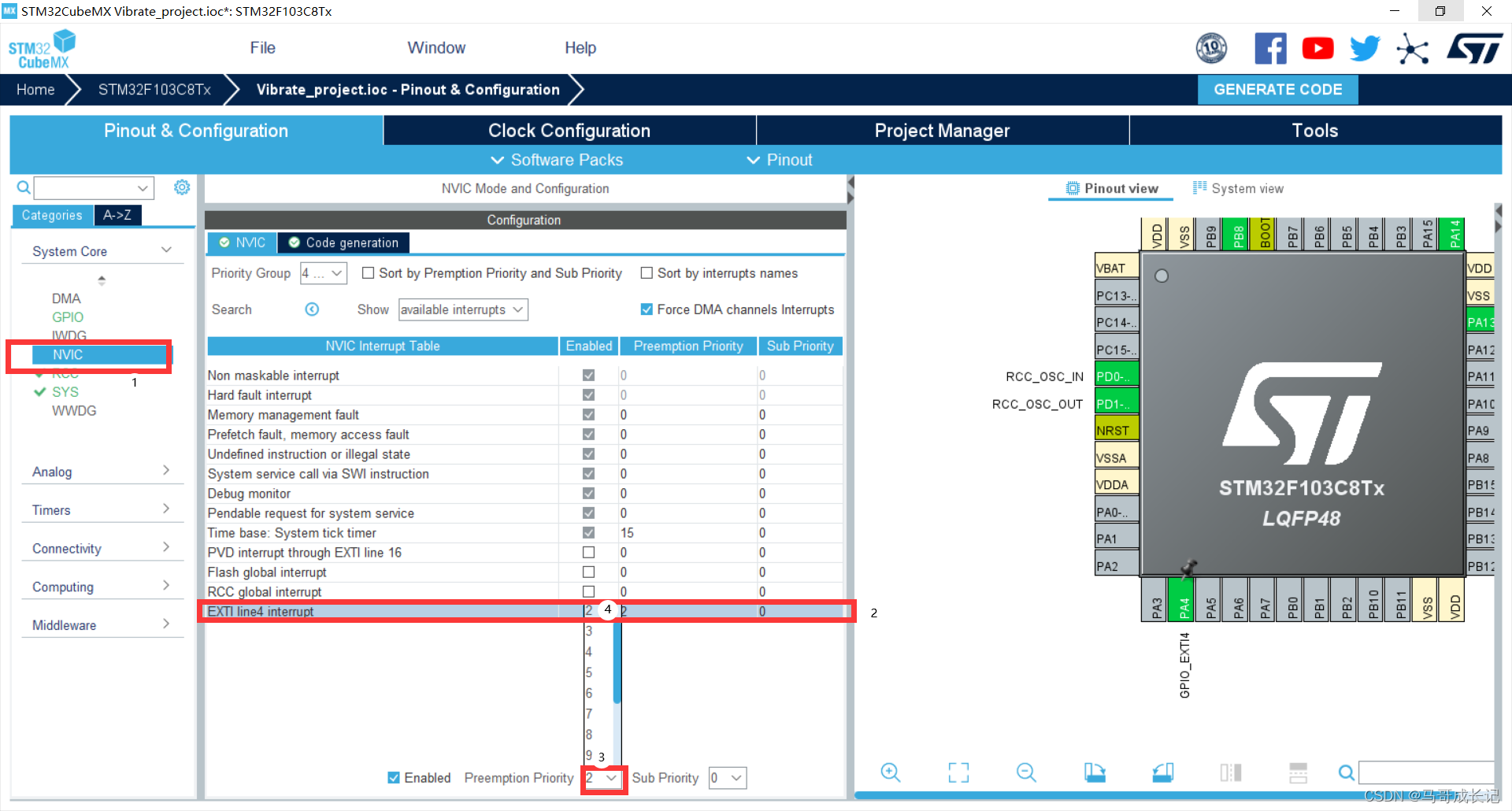Viewport: 1512px width, 811px height.
Task: Click the STM32F103C8Tx breadcrumb
Action: click(x=154, y=90)
